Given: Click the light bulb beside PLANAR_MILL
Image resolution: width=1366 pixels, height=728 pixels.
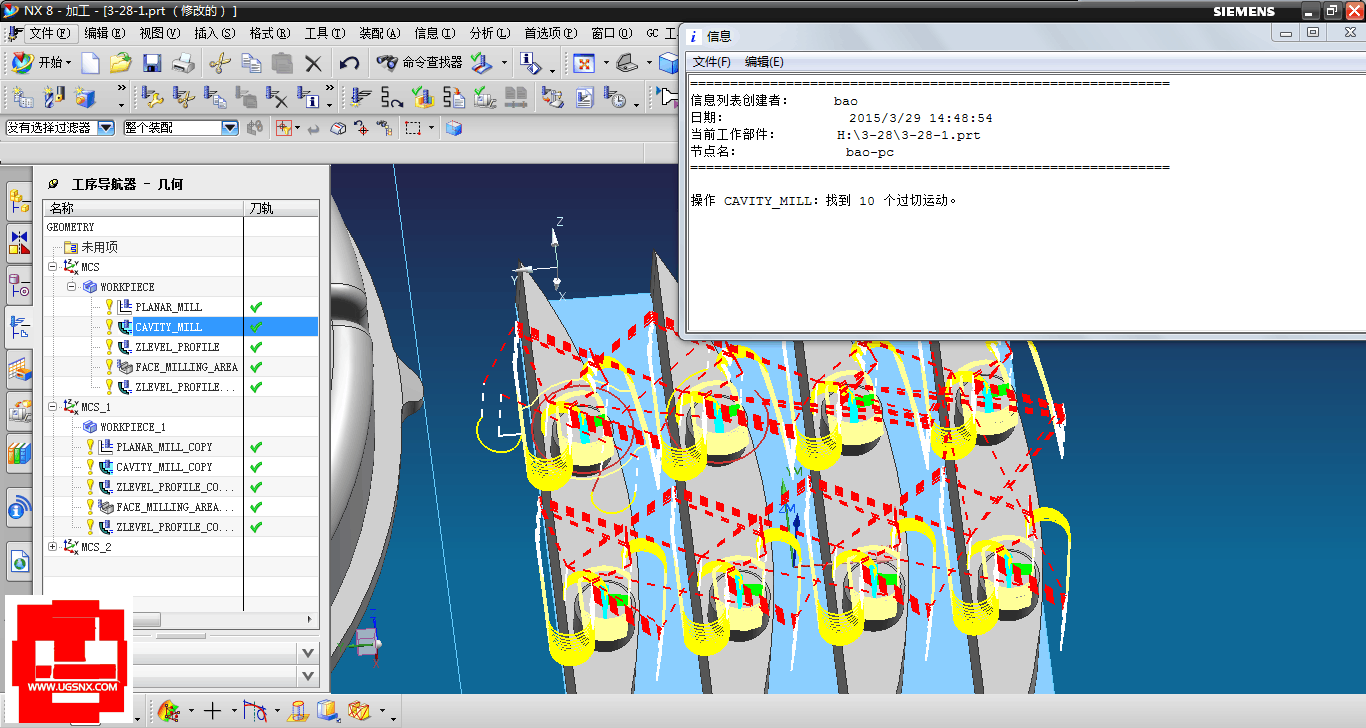Looking at the screenshot, I should point(110,307).
